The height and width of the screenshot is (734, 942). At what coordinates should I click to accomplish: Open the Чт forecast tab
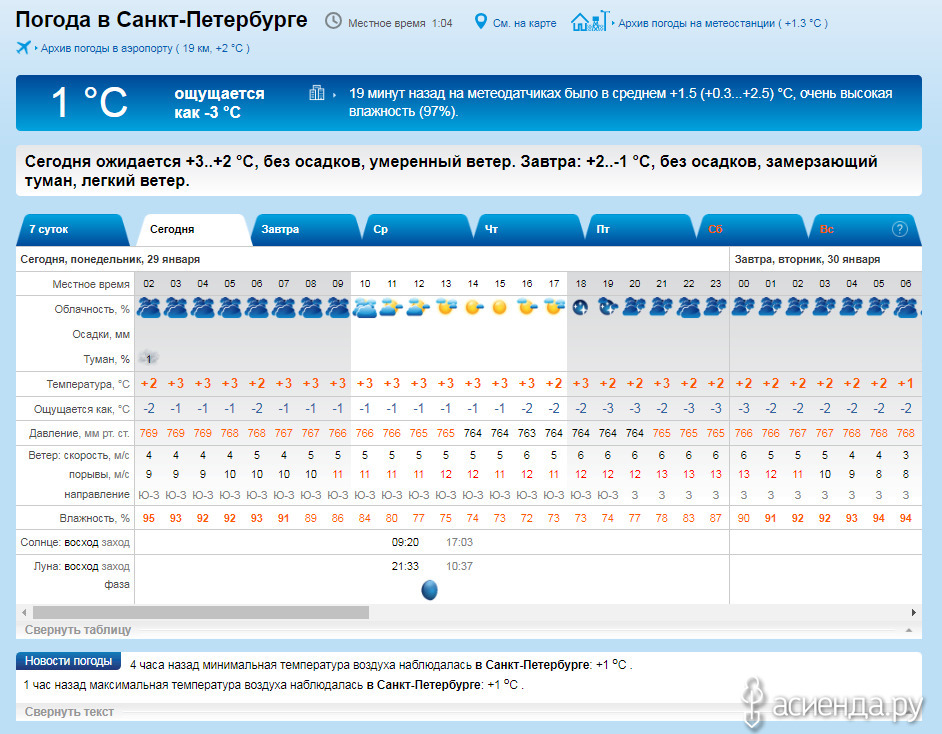coord(530,229)
